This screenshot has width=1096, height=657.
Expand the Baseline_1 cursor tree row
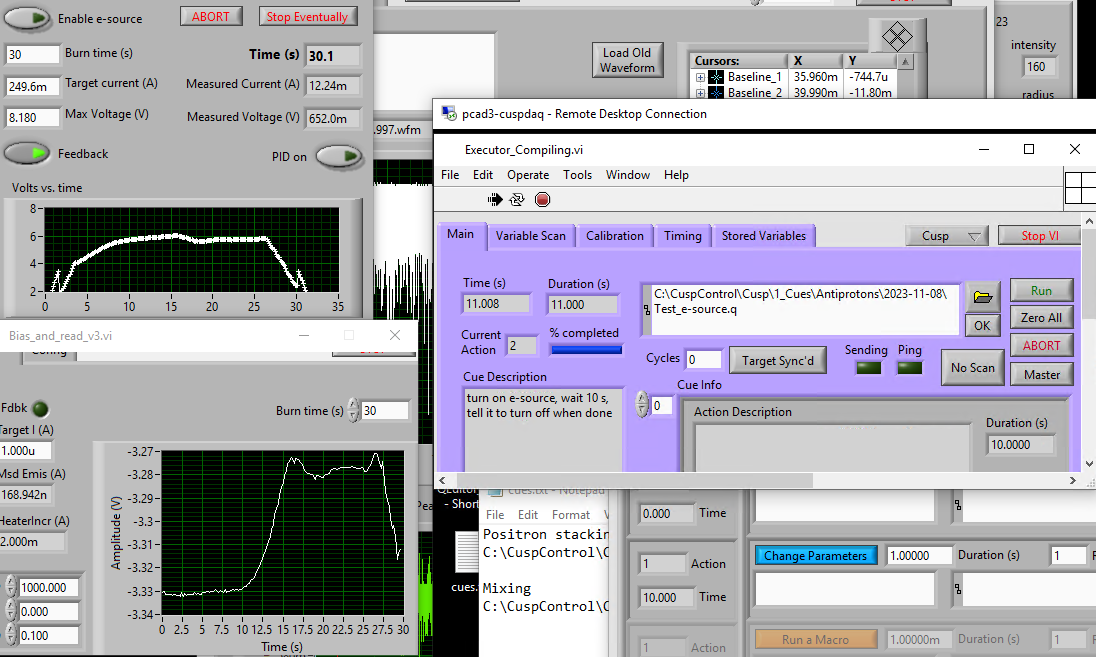click(x=700, y=77)
